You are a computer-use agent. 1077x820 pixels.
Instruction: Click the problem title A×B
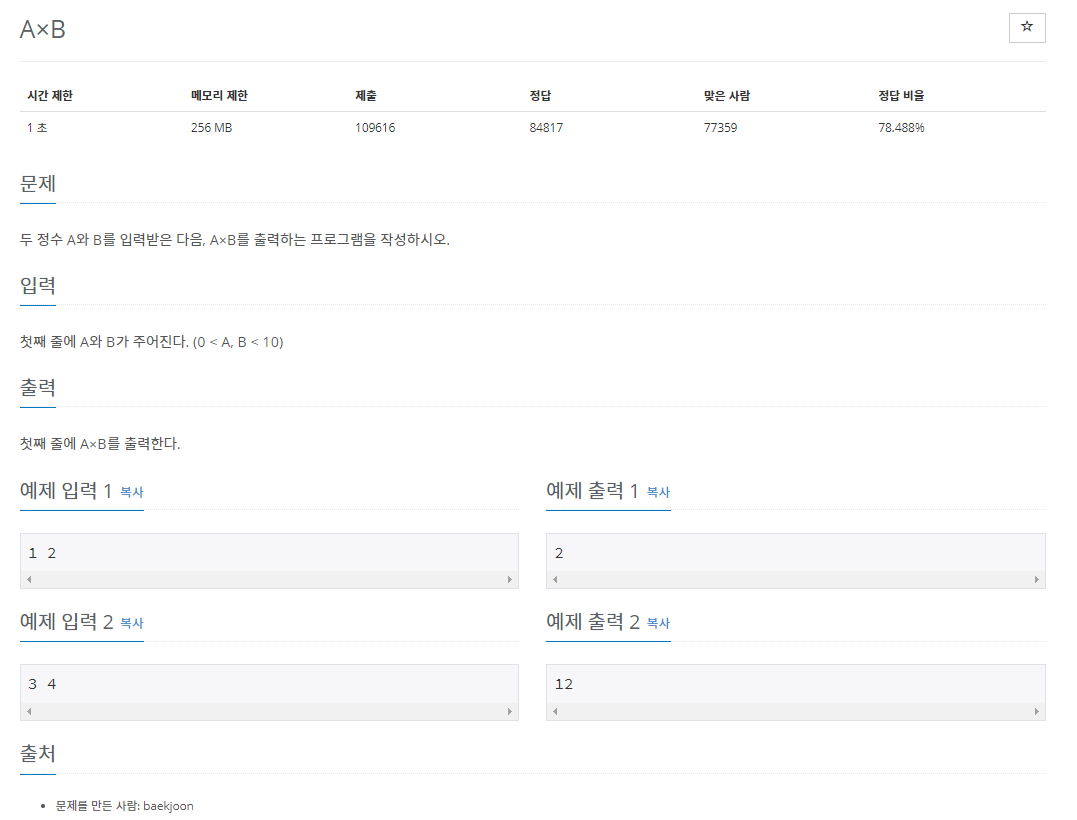pyautogui.click(x=40, y=28)
